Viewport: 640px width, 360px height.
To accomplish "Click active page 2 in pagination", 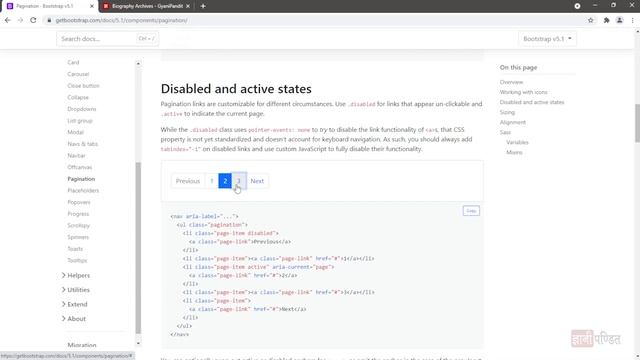I will pos(225,181).
